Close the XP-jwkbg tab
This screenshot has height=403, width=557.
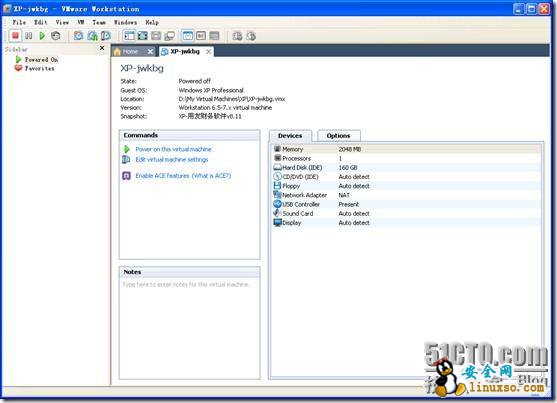209,52
